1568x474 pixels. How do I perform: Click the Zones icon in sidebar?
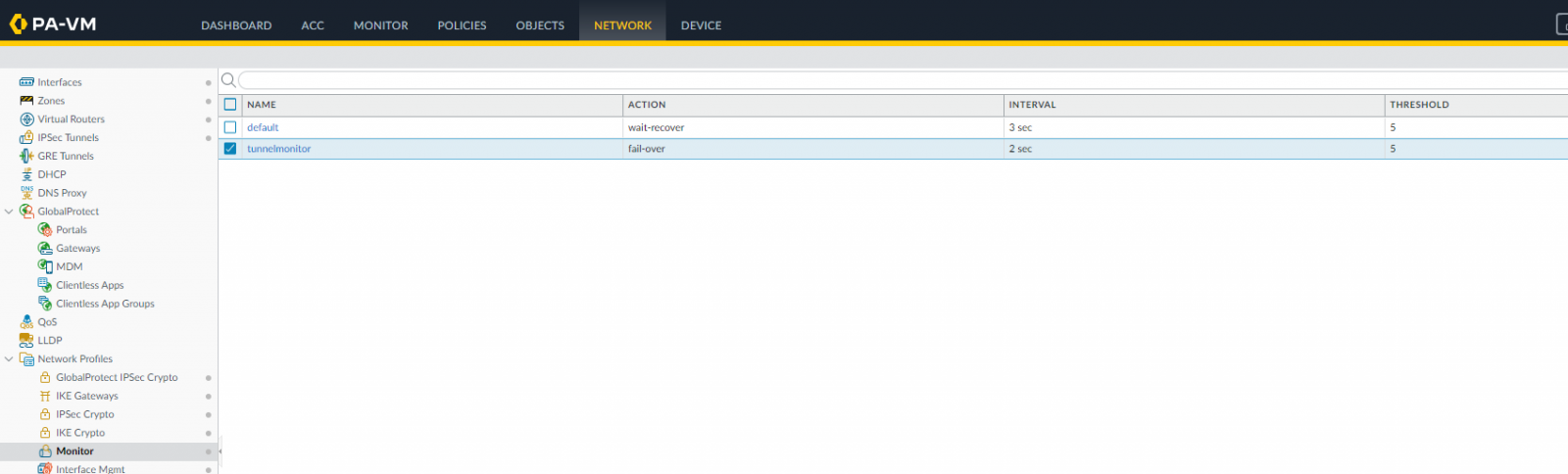click(x=26, y=101)
